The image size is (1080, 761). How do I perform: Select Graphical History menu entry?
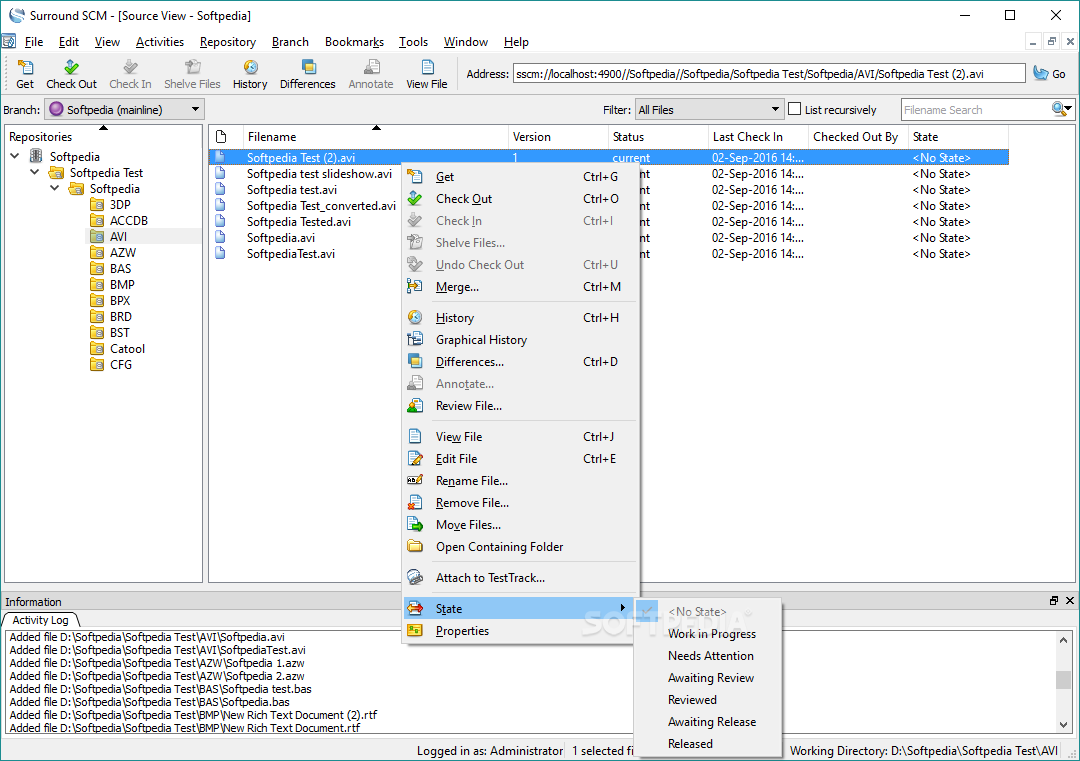519,340
